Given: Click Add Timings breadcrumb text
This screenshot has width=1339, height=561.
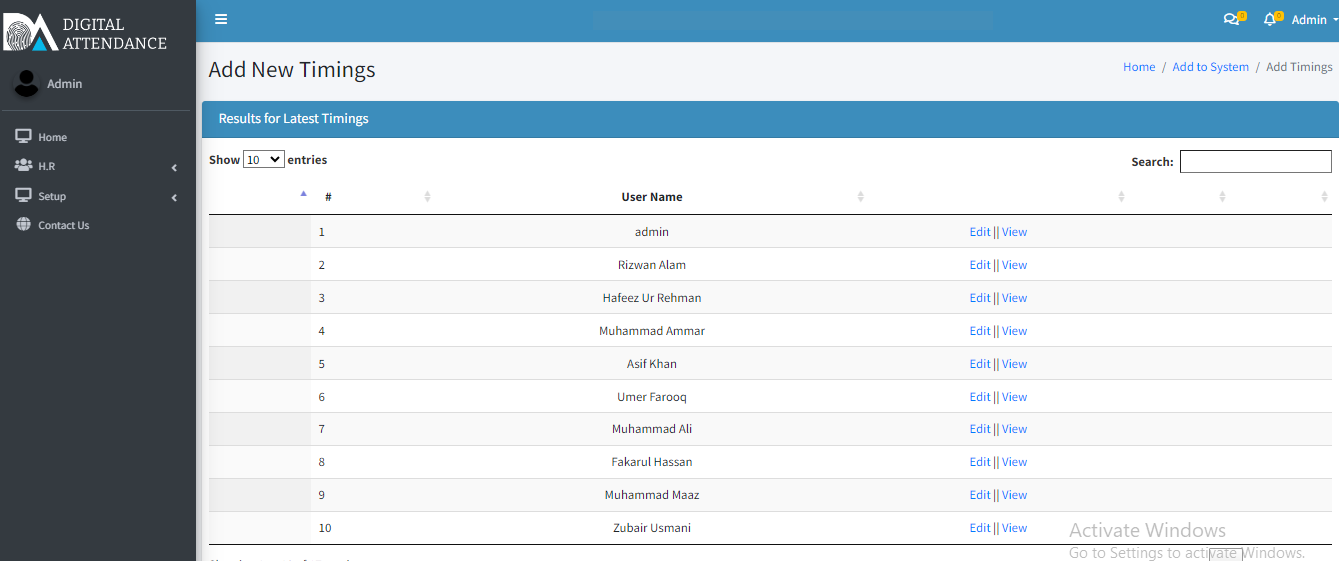Looking at the screenshot, I should coord(1299,67).
